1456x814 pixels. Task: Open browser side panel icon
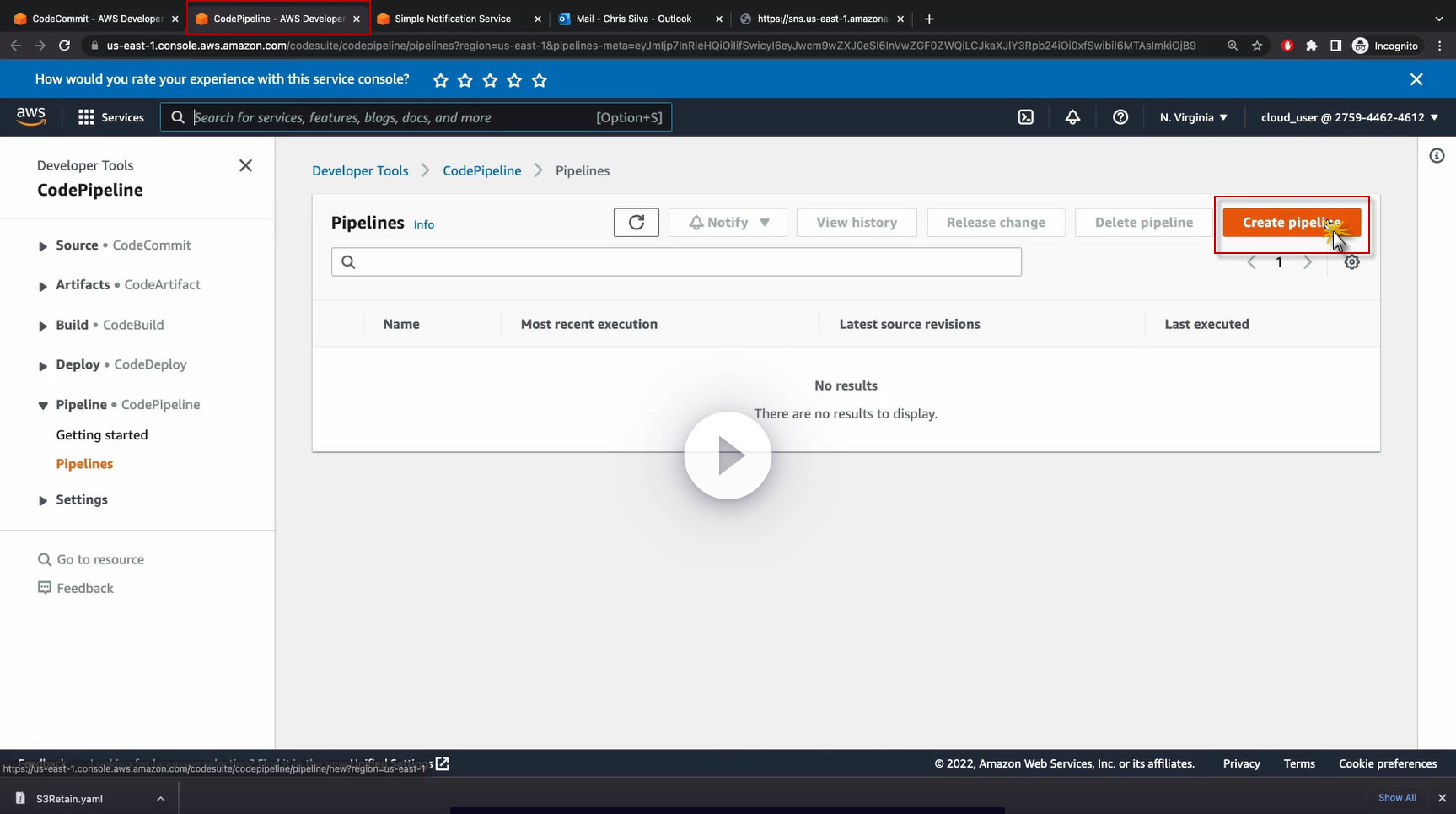[1335, 46]
